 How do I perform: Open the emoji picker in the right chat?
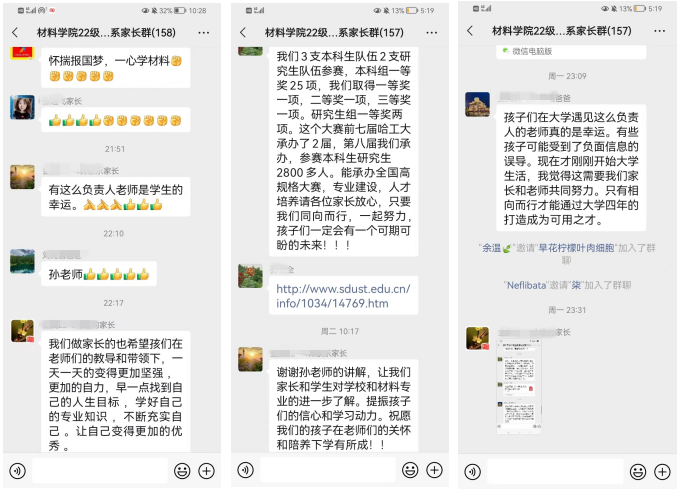pos(638,472)
